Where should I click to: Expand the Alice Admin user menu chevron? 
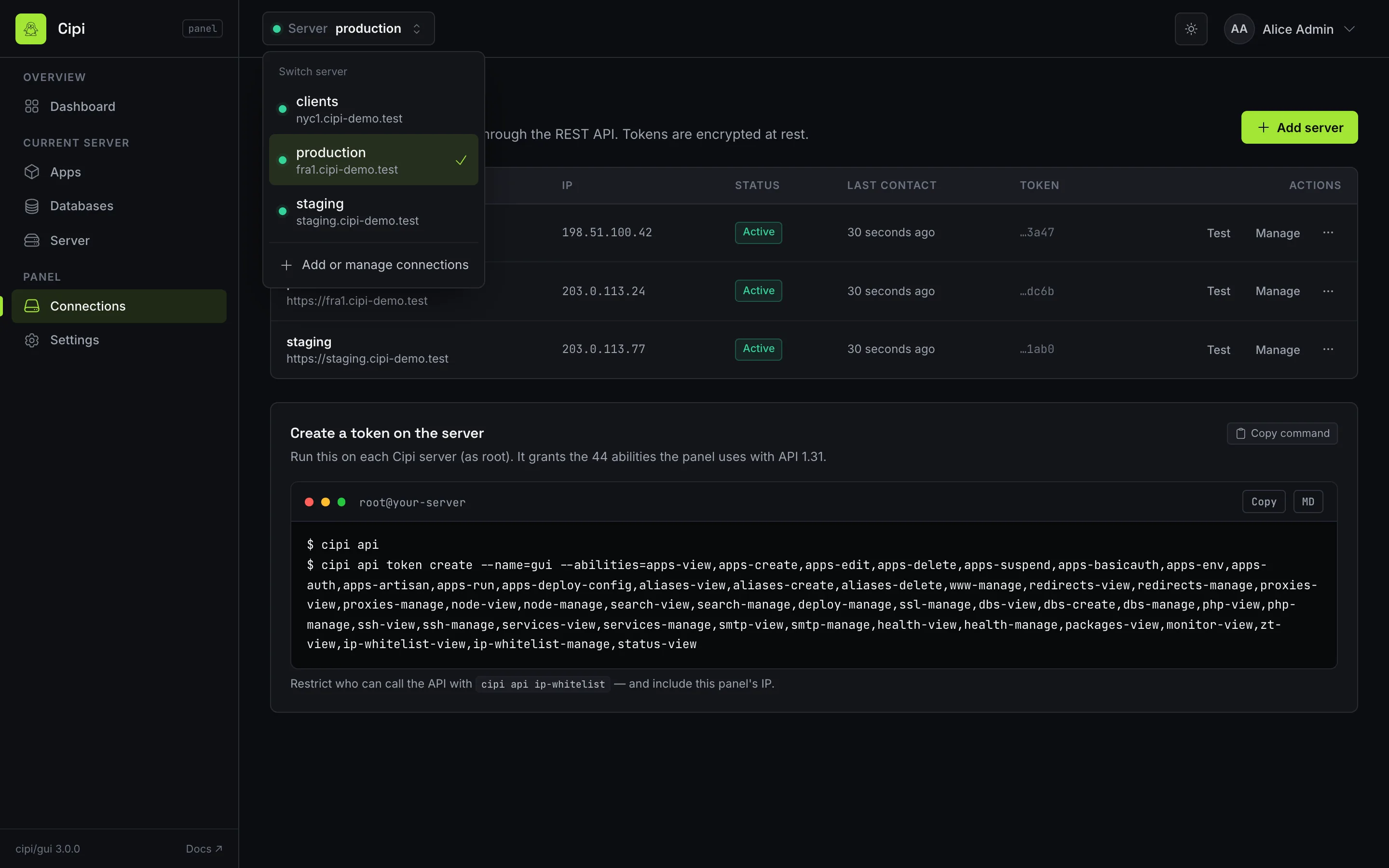[x=1349, y=29]
